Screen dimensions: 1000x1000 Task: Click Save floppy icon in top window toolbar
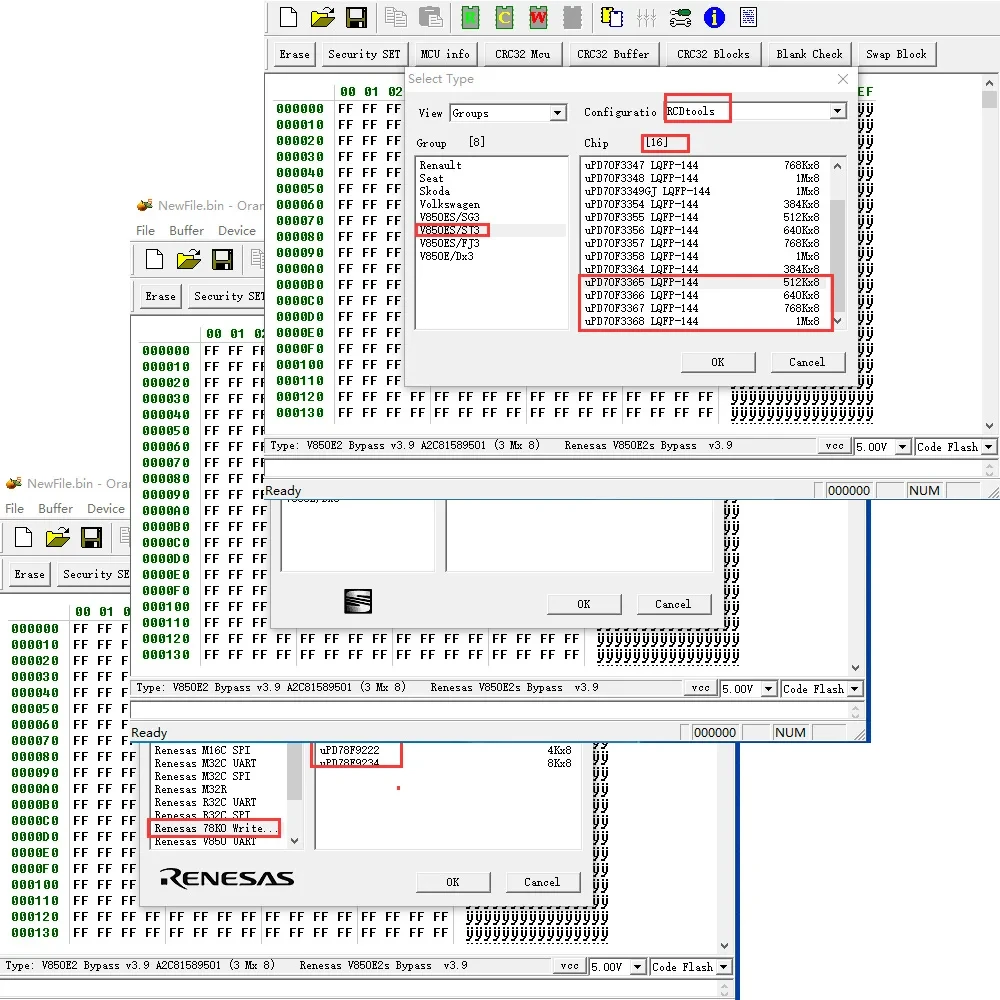(x=356, y=17)
